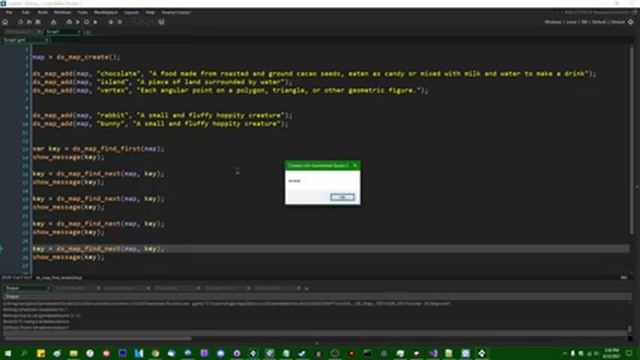The height and width of the screenshot is (360, 640).
Task: Open the Source Control menu
Action: [x=176, y=13]
